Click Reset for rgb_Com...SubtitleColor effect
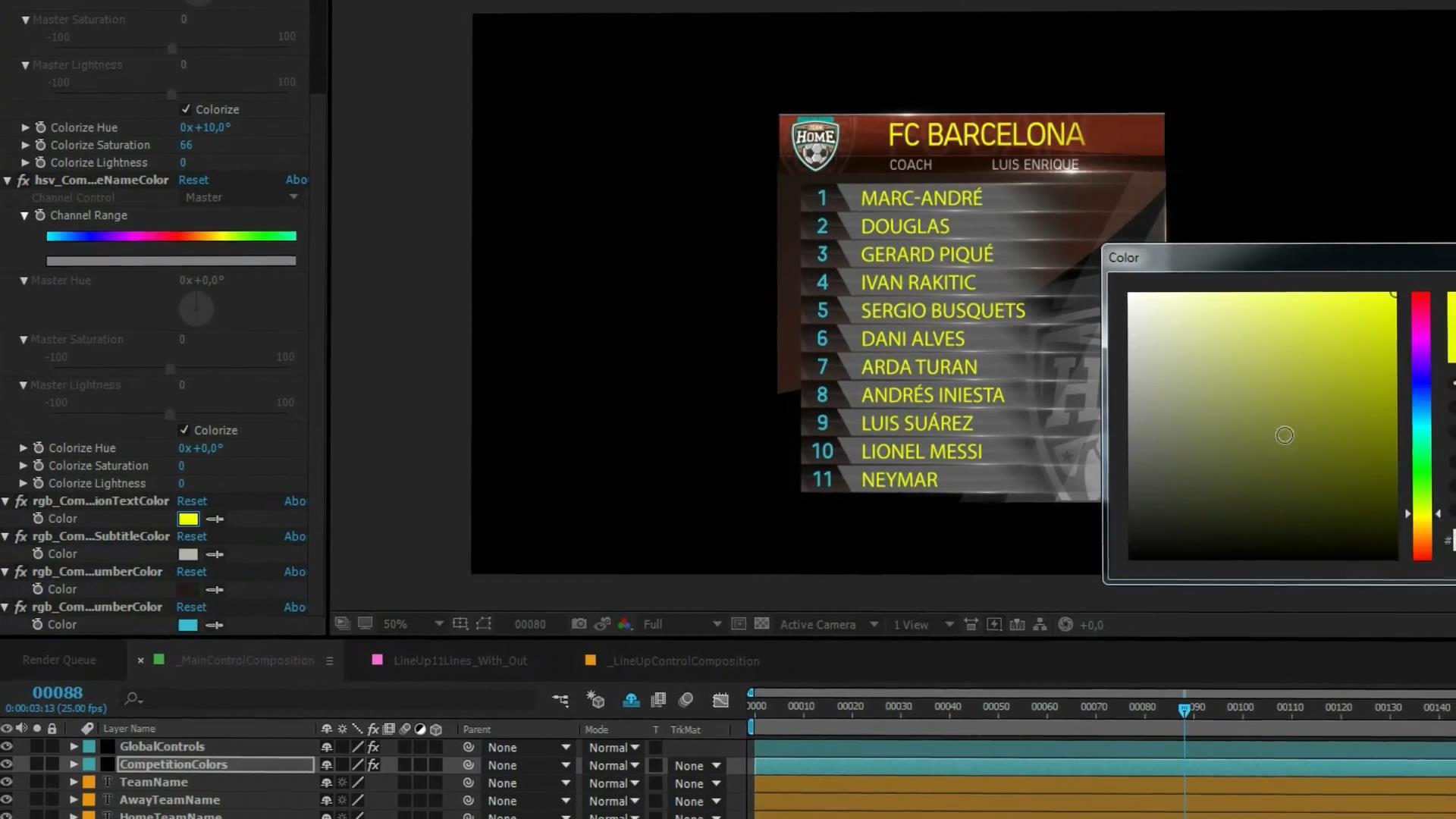Image resolution: width=1456 pixels, height=819 pixels. [x=192, y=536]
